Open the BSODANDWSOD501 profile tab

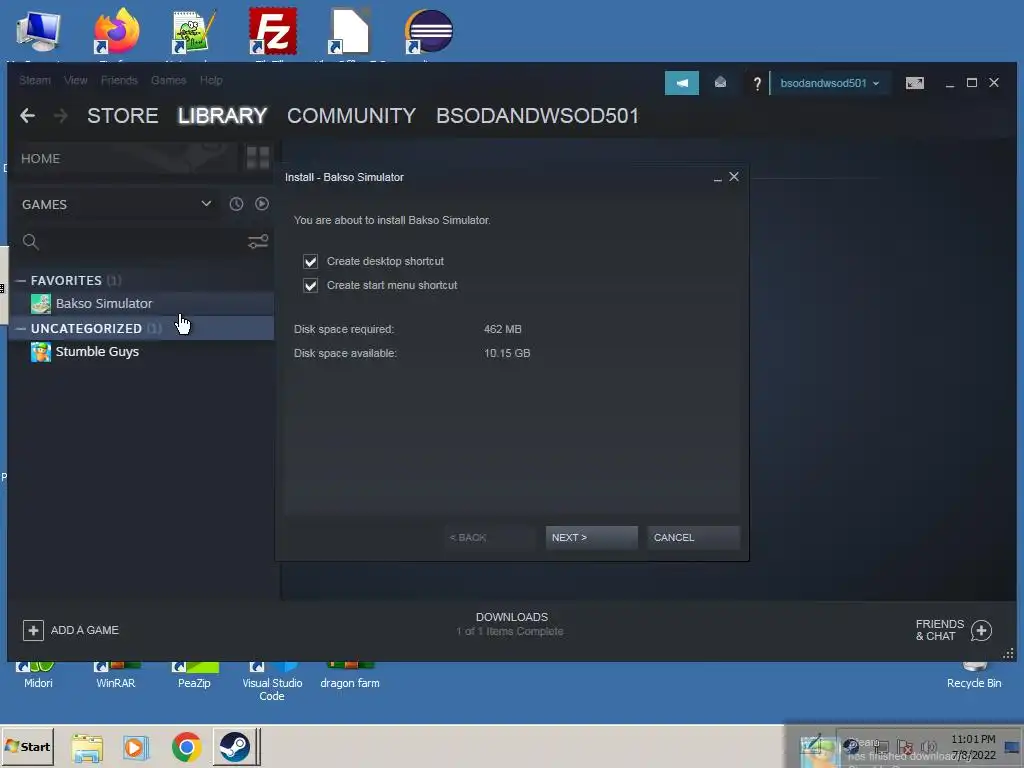537,116
